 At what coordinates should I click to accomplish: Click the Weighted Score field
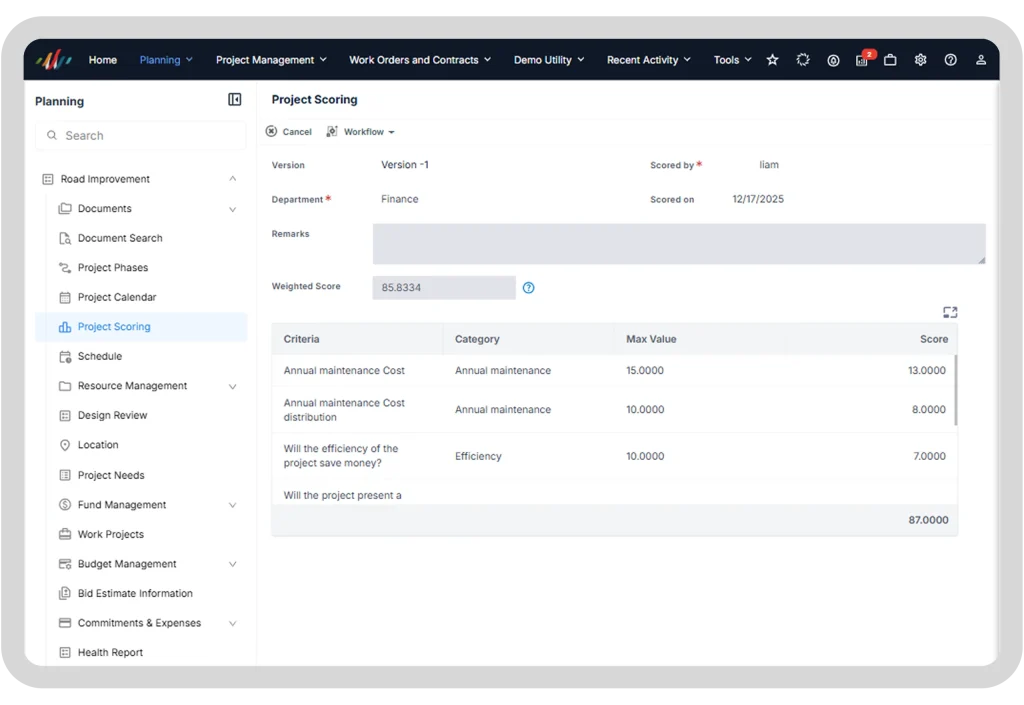pos(444,288)
